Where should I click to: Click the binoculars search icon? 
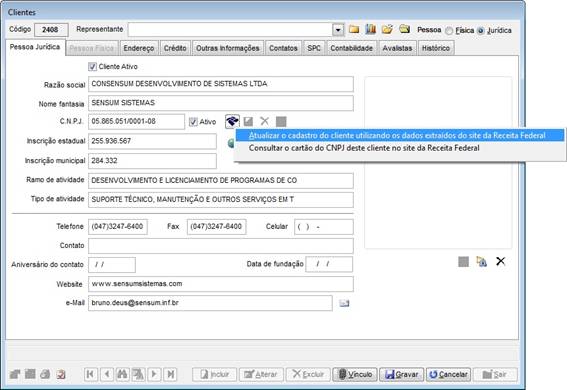(x=122, y=374)
